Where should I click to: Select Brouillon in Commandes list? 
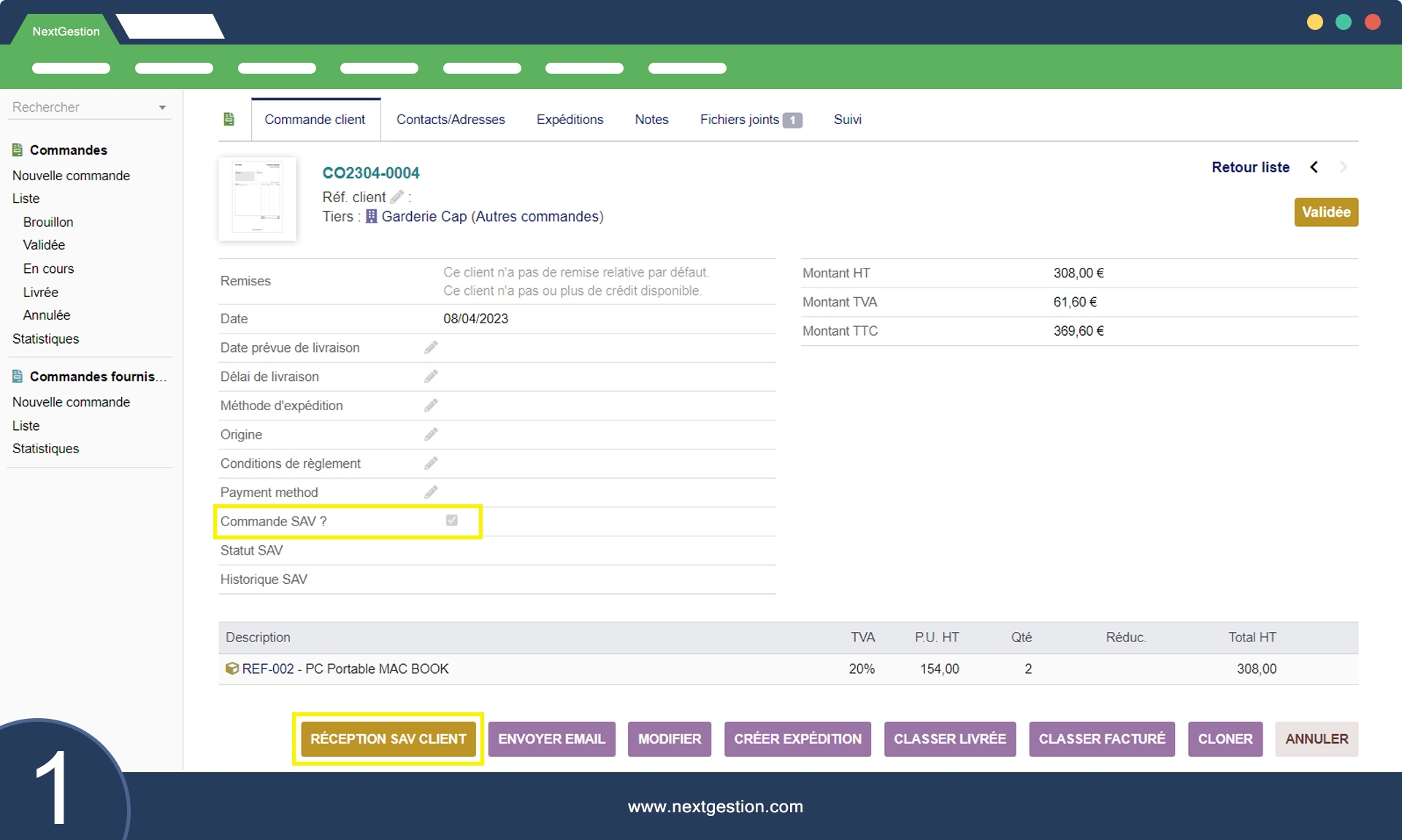click(x=48, y=222)
